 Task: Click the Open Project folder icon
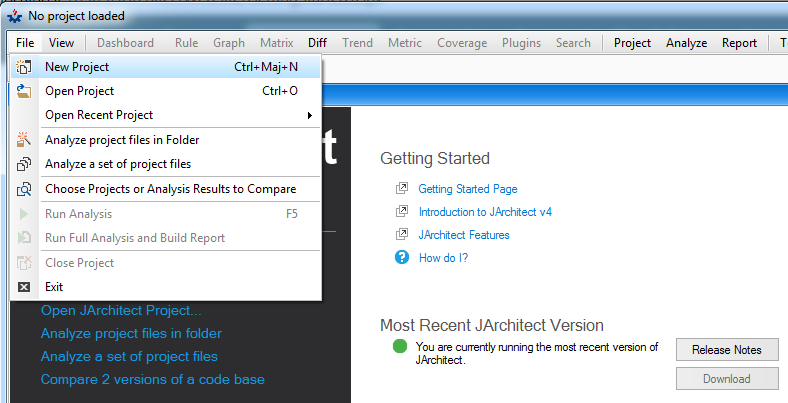24,91
